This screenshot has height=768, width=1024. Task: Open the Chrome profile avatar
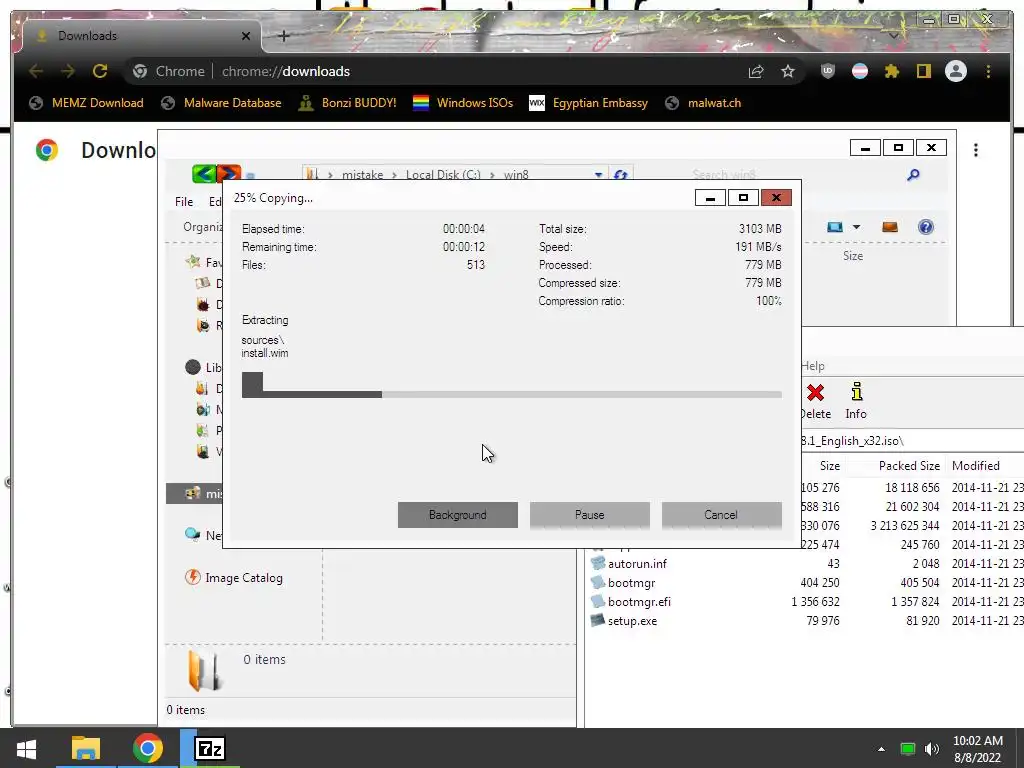tap(955, 71)
